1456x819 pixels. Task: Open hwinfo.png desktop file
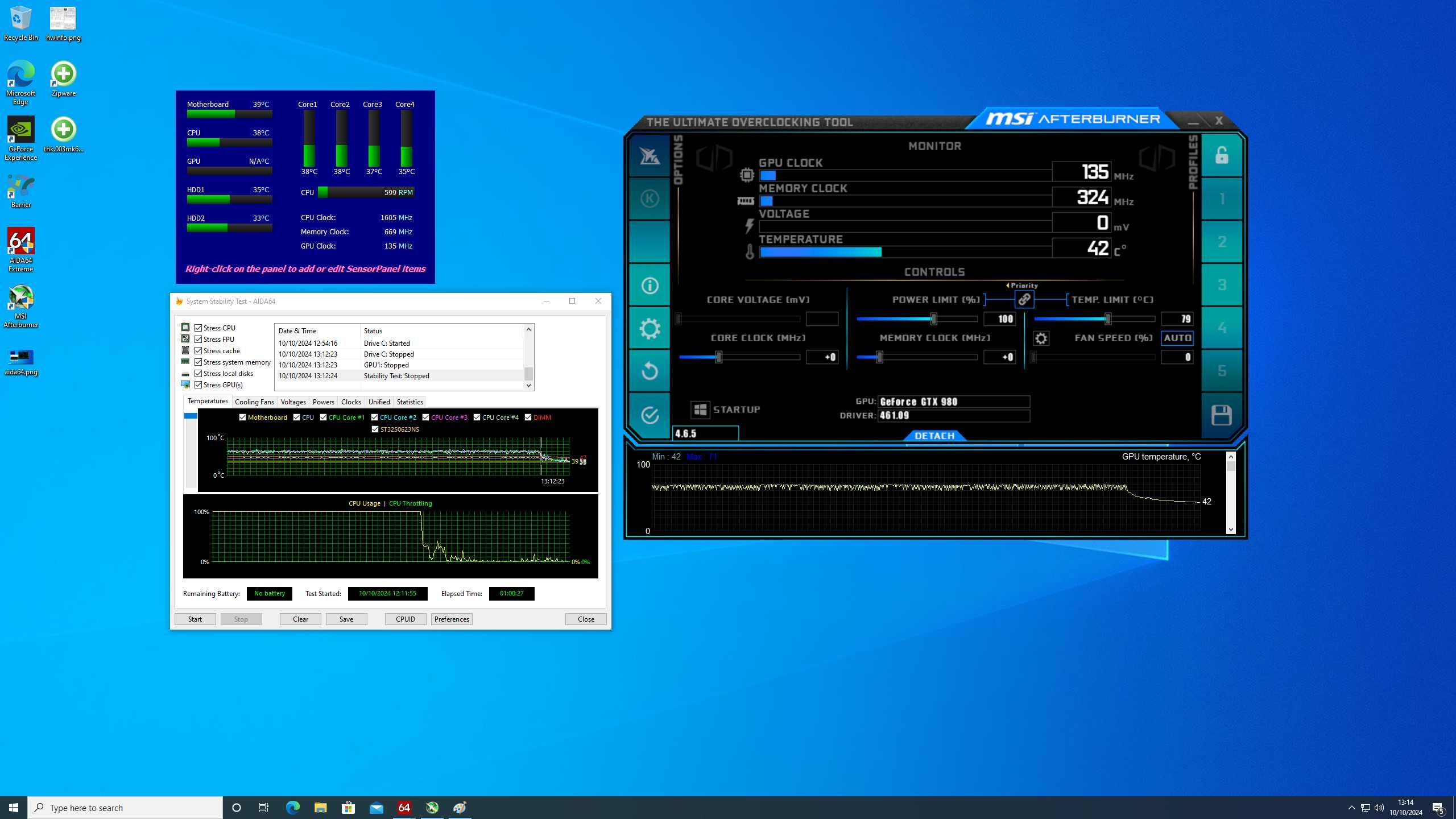point(63,24)
